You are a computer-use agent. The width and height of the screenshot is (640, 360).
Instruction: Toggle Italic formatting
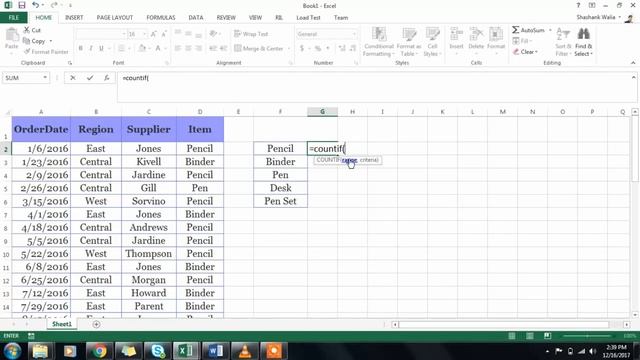pyautogui.click(x=91, y=48)
